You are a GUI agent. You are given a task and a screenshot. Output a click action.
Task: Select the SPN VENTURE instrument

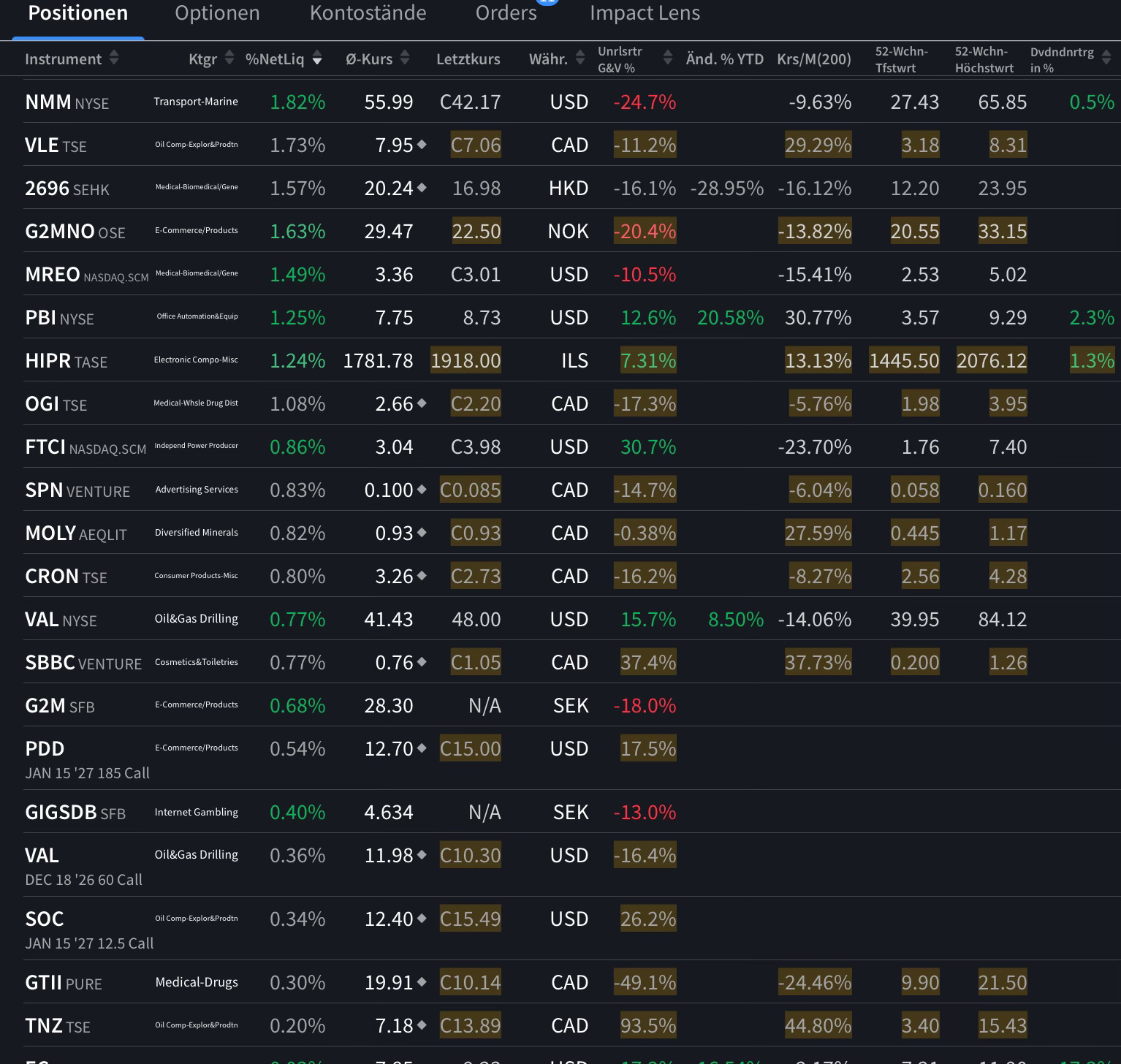(77, 490)
